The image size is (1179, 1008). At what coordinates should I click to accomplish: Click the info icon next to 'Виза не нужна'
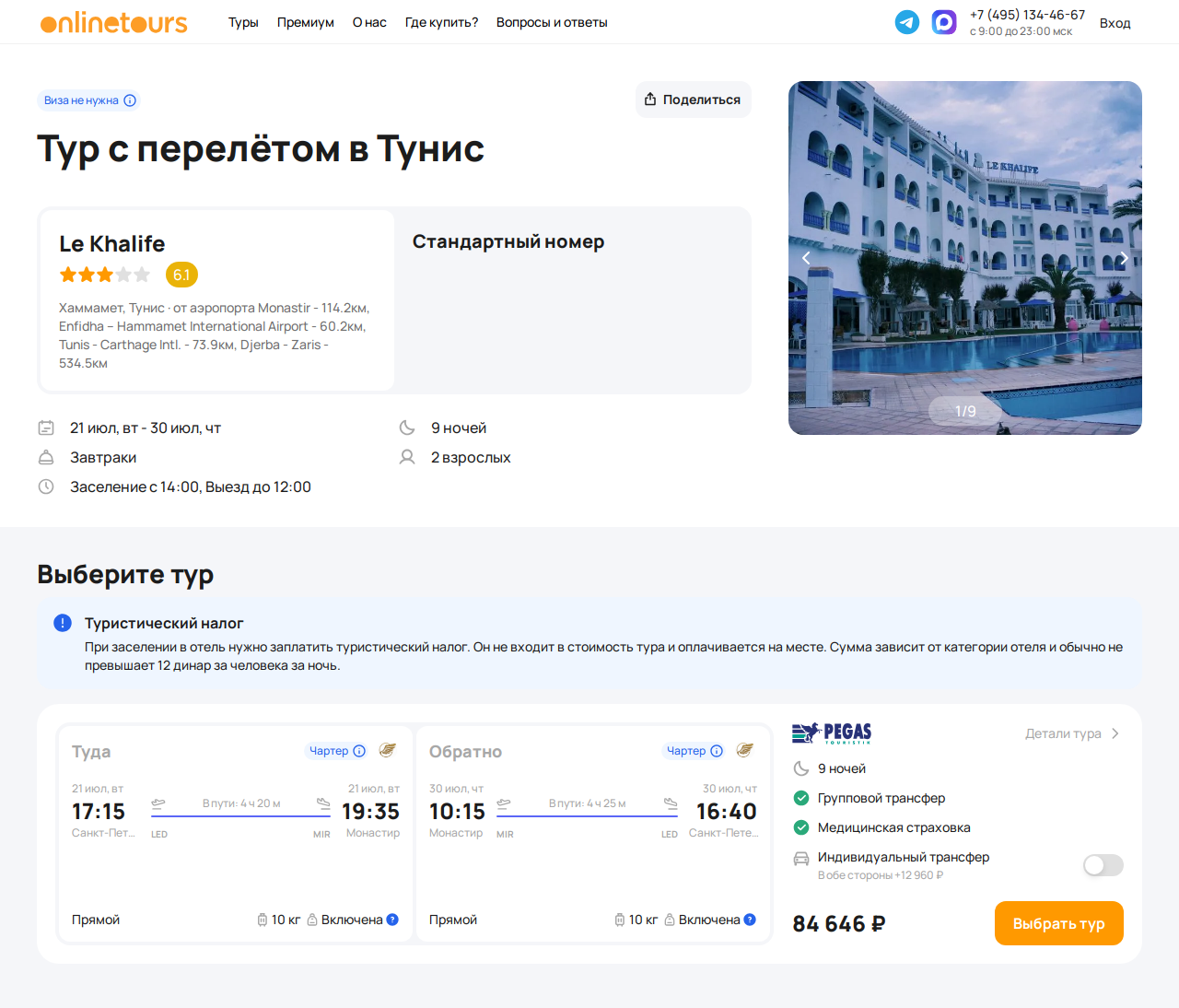tap(130, 100)
